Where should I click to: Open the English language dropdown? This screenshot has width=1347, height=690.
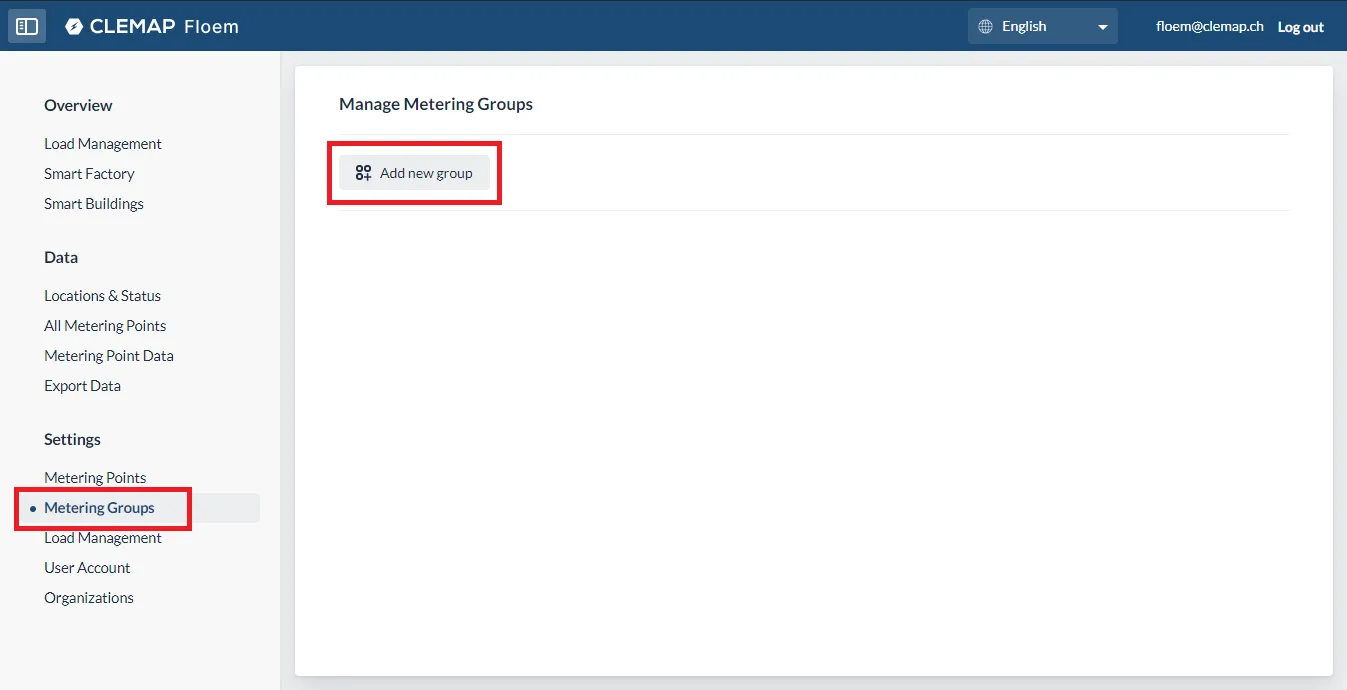(x=1042, y=26)
